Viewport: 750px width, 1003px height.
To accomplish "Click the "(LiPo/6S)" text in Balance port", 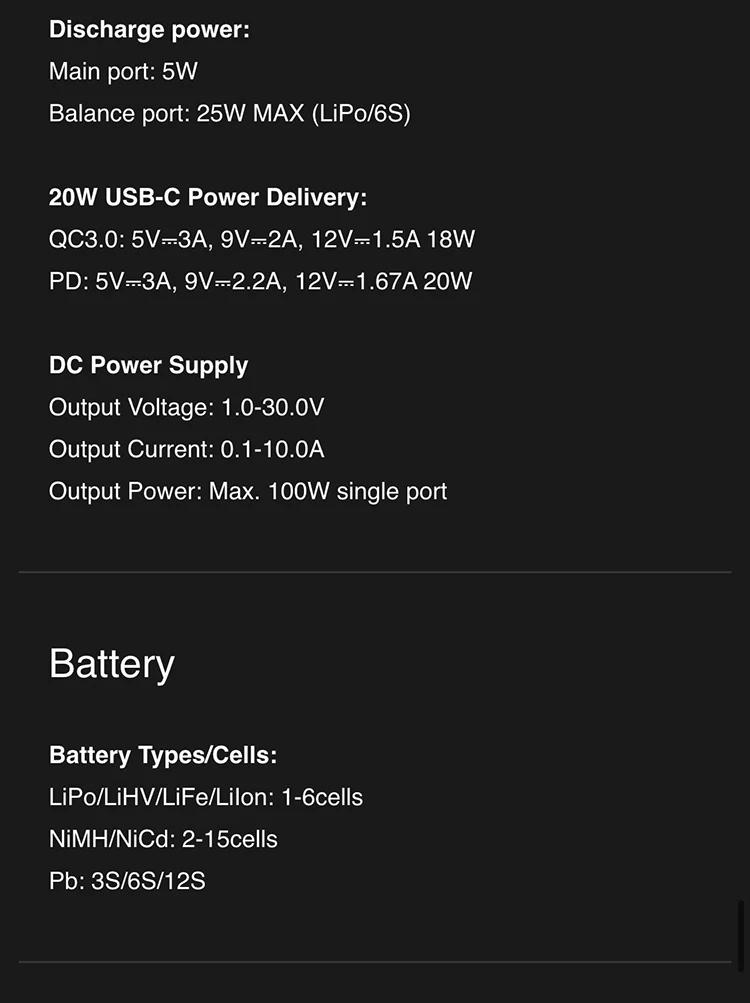I will pyautogui.click(x=361, y=114).
